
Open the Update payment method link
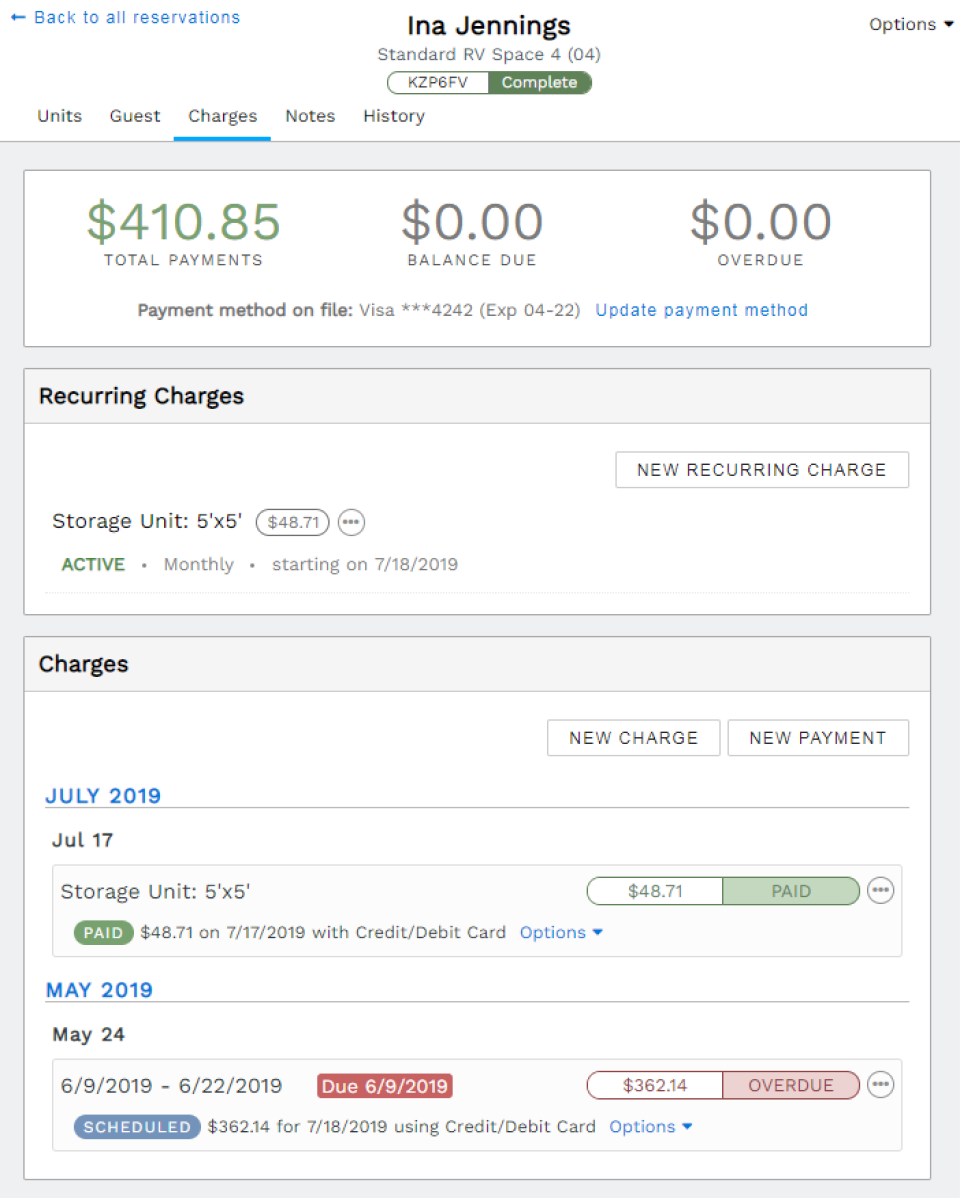coord(701,310)
